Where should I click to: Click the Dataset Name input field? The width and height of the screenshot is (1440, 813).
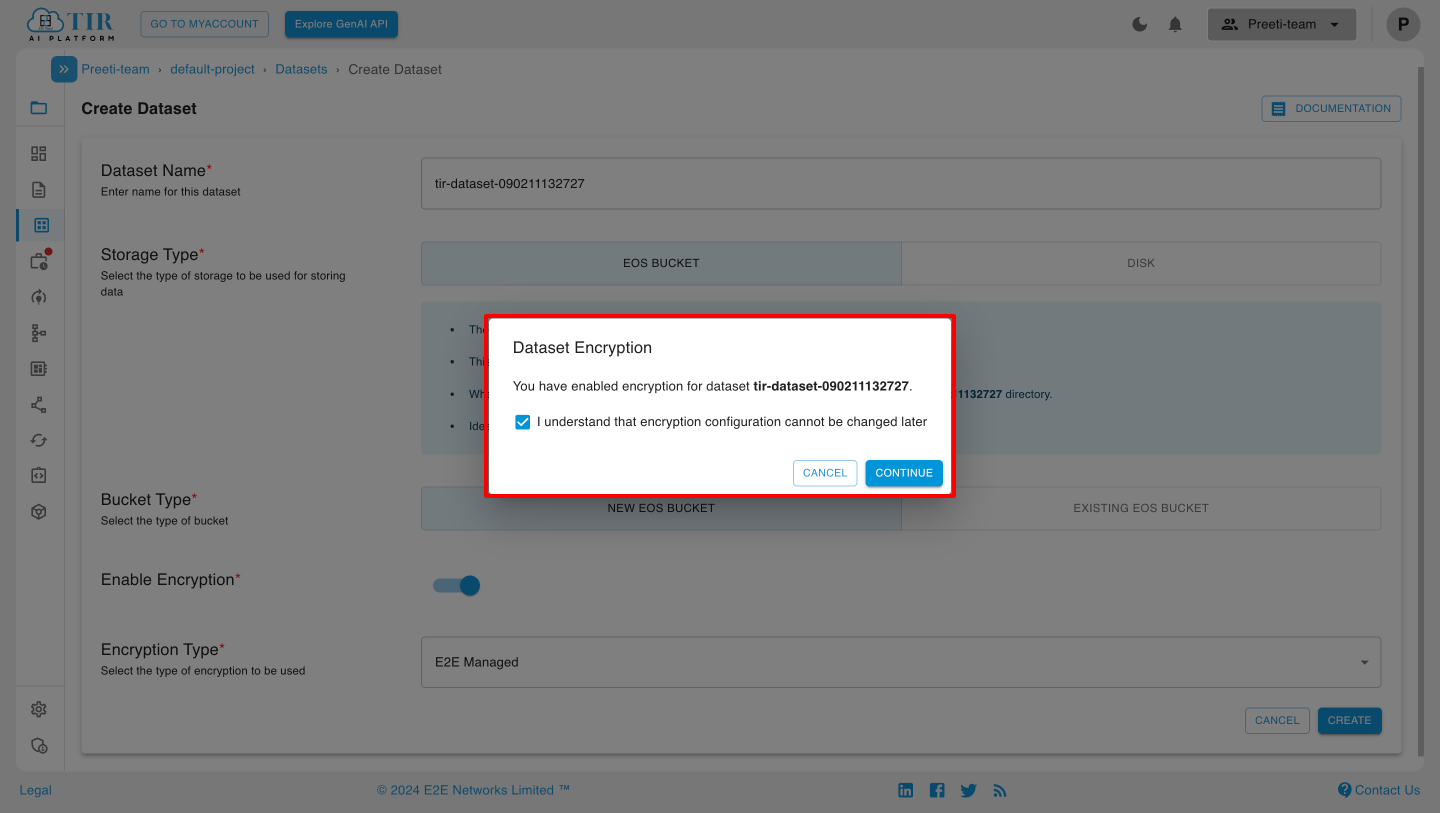(901, 184)
